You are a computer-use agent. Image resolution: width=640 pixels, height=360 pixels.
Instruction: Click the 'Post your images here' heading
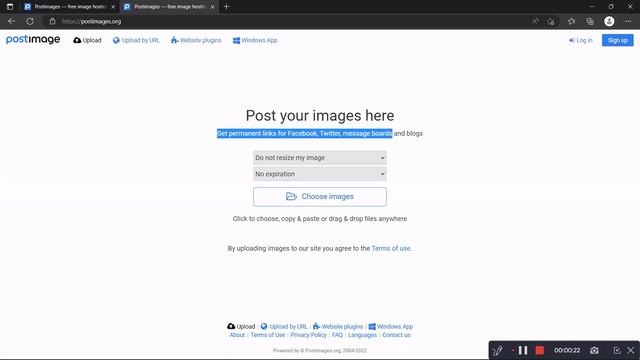coord(320,116)
